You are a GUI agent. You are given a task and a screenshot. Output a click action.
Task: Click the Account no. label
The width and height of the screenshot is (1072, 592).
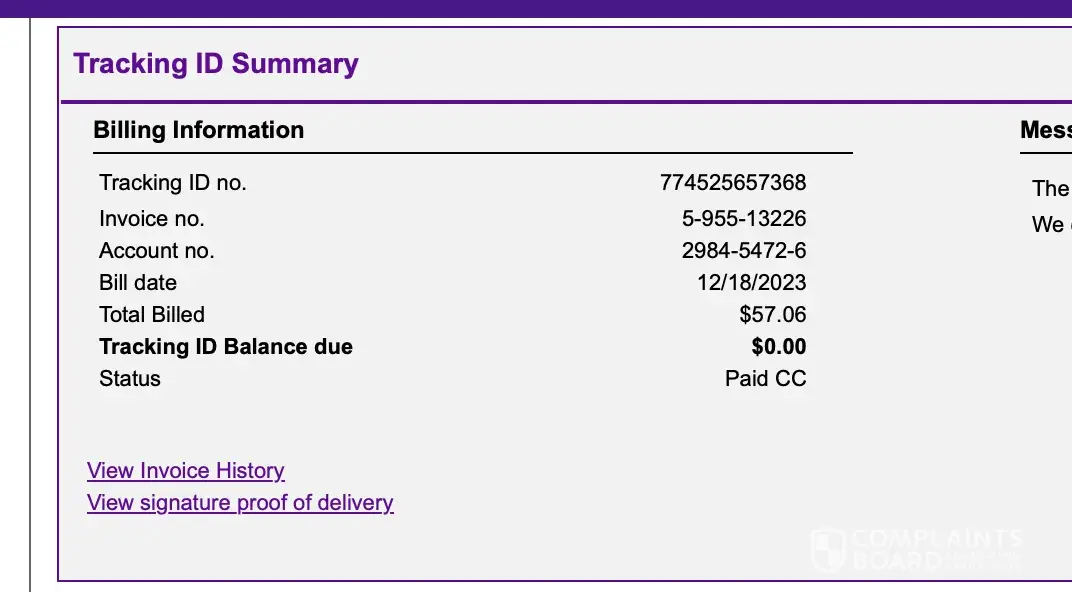[x=157, y=251]
